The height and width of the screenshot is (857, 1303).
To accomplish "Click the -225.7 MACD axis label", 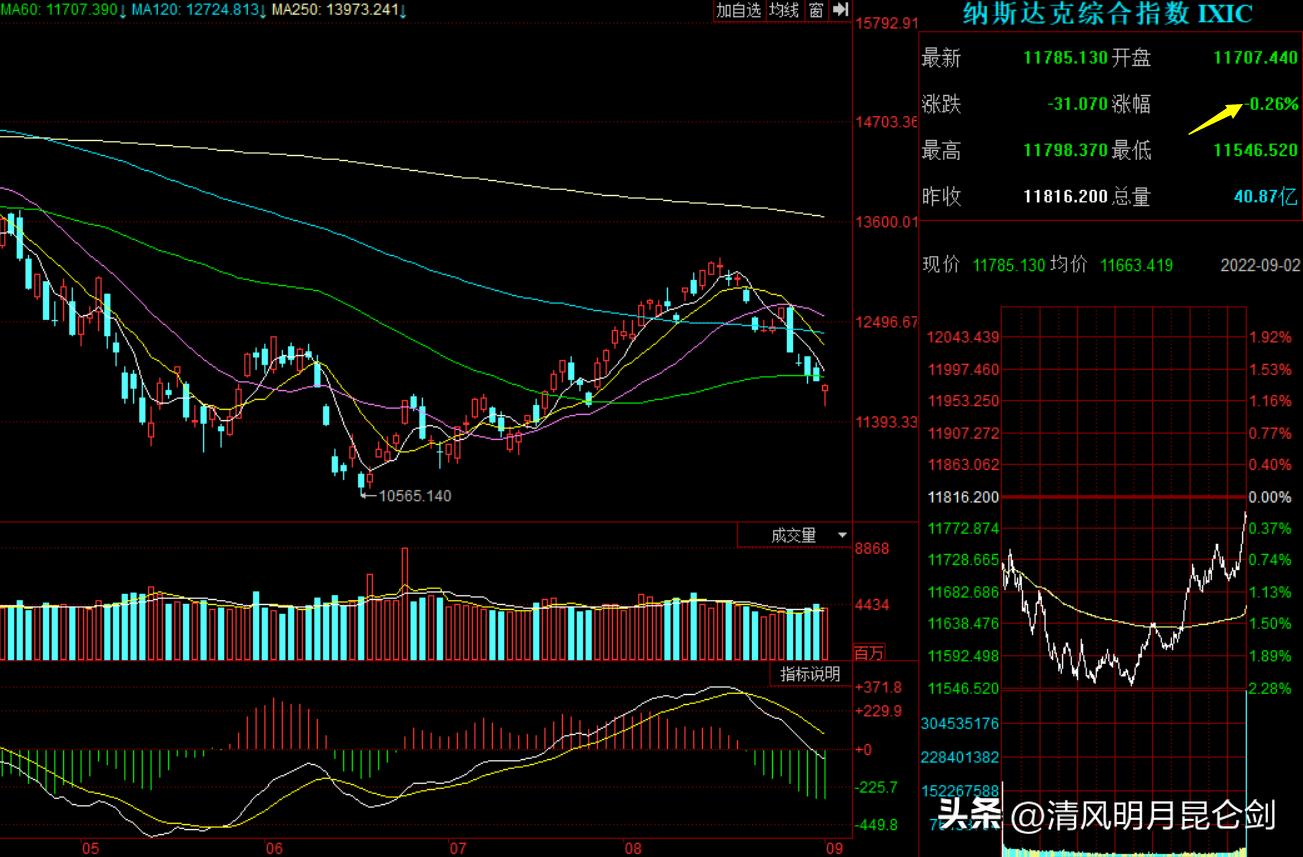I will [877, 787].
